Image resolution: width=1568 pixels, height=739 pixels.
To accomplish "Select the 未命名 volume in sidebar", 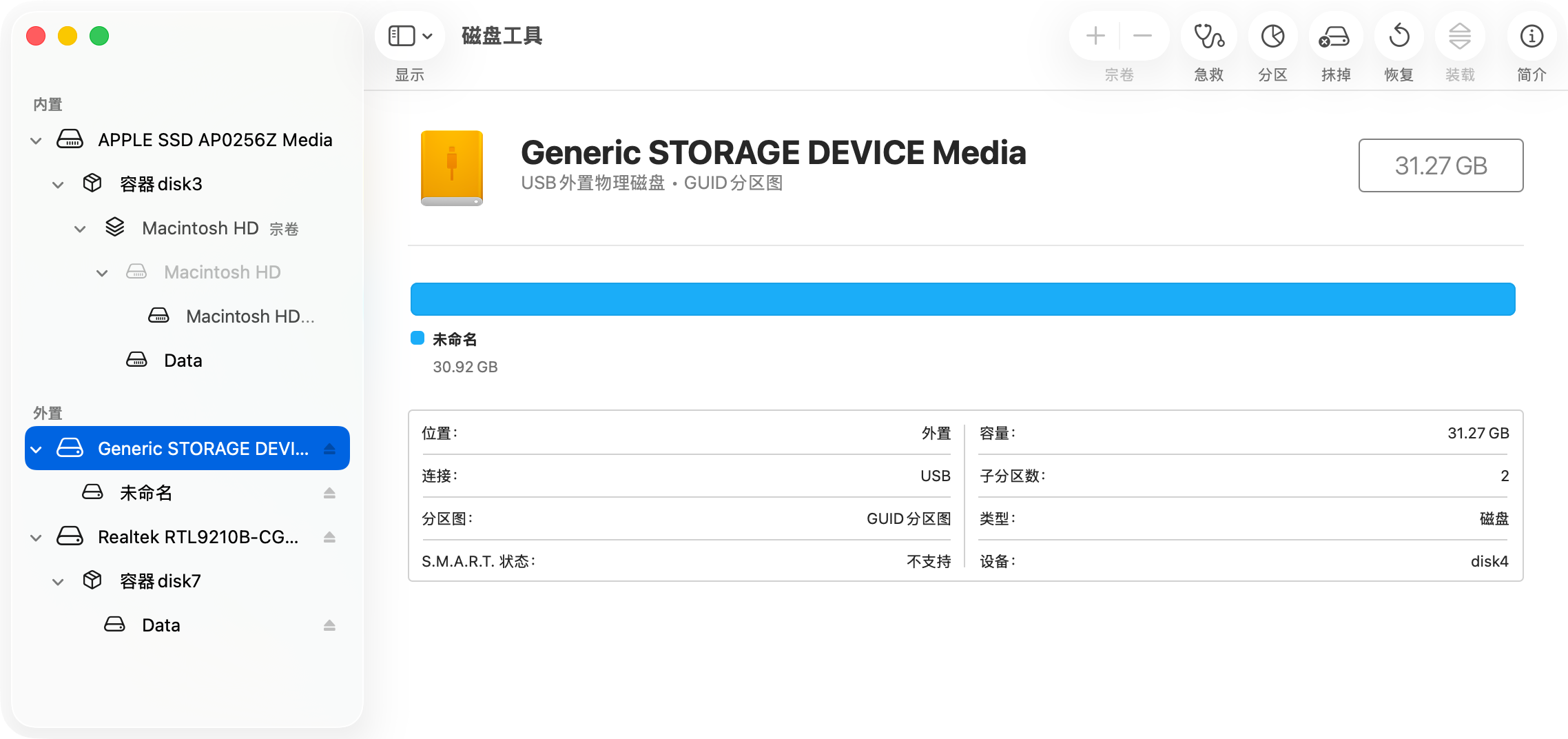I will point(146,493).
